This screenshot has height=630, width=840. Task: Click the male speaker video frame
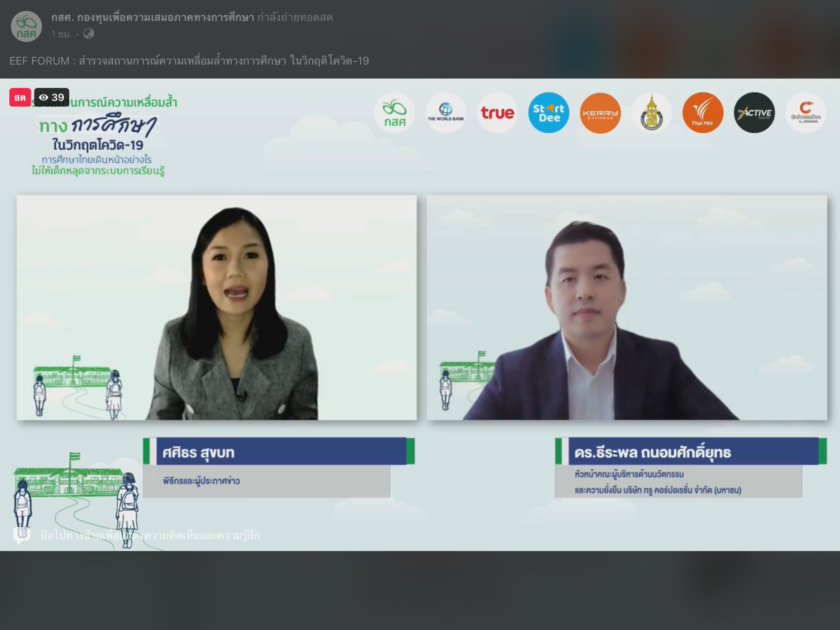(x=627, y=307)
